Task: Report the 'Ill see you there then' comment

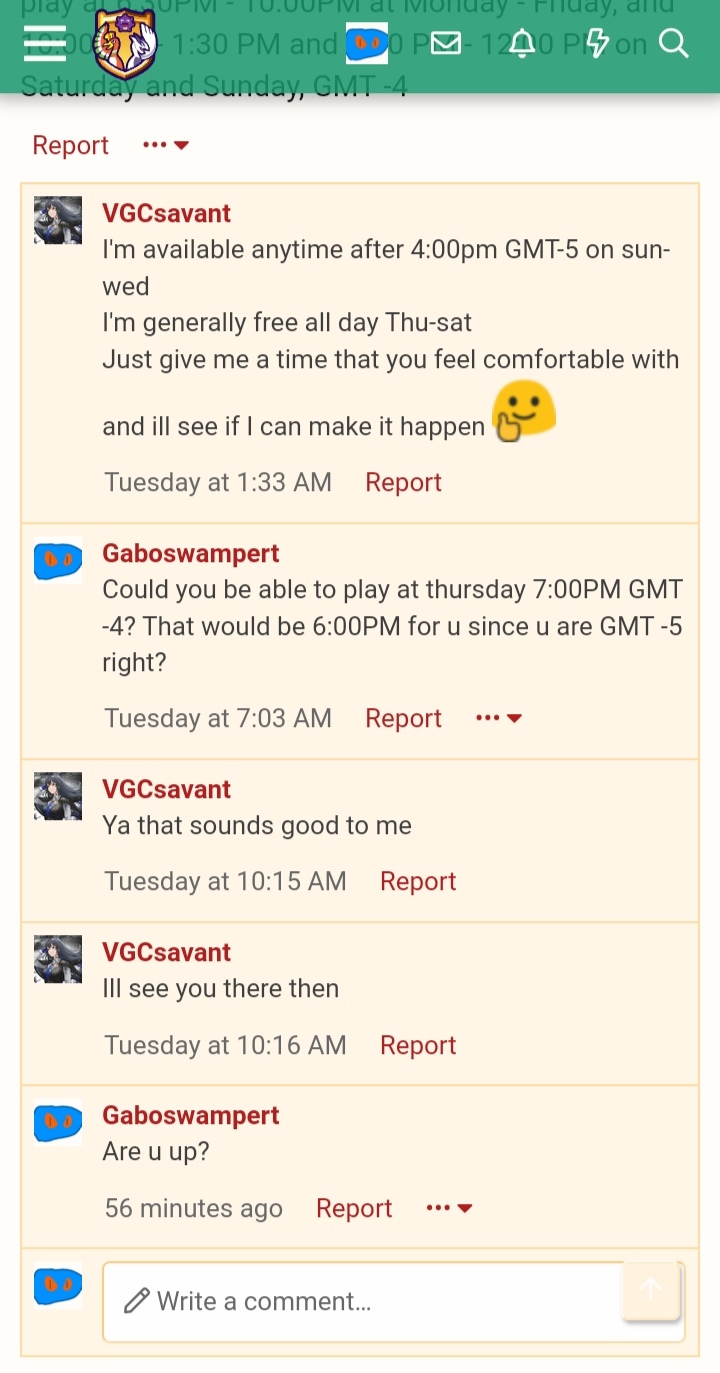Action: coord(418,1045)
